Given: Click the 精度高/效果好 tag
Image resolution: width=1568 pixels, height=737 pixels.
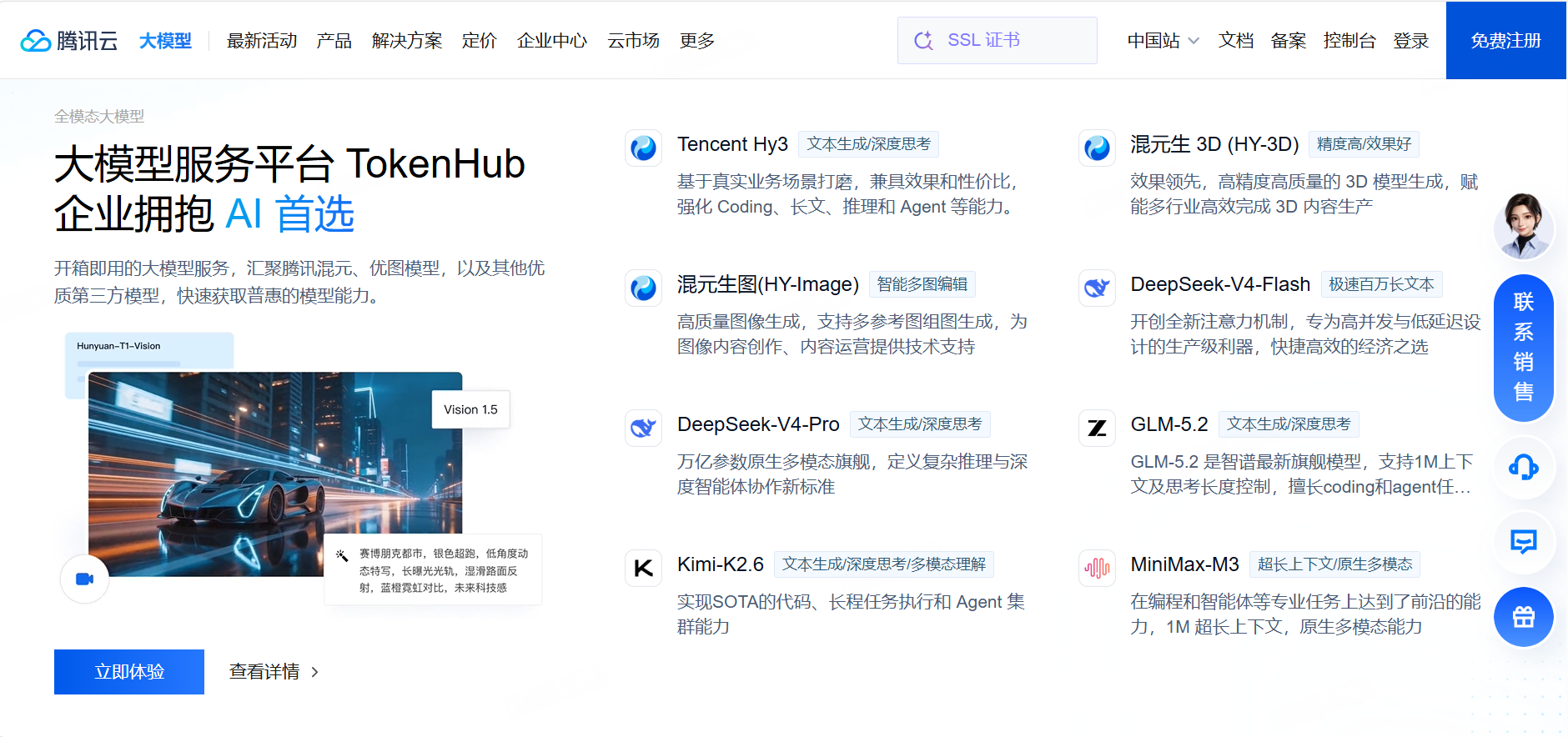Looking at the screenshot, I should click(1364, 144).
